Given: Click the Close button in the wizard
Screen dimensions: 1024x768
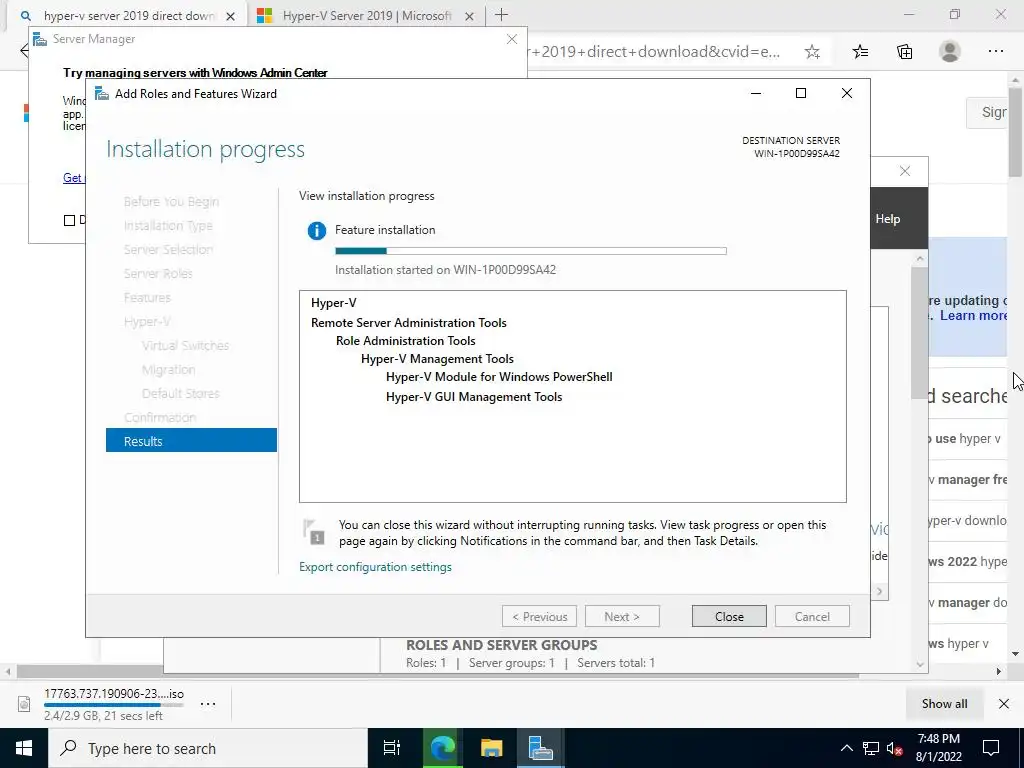Looking at the screenshot, I should 729,616.
